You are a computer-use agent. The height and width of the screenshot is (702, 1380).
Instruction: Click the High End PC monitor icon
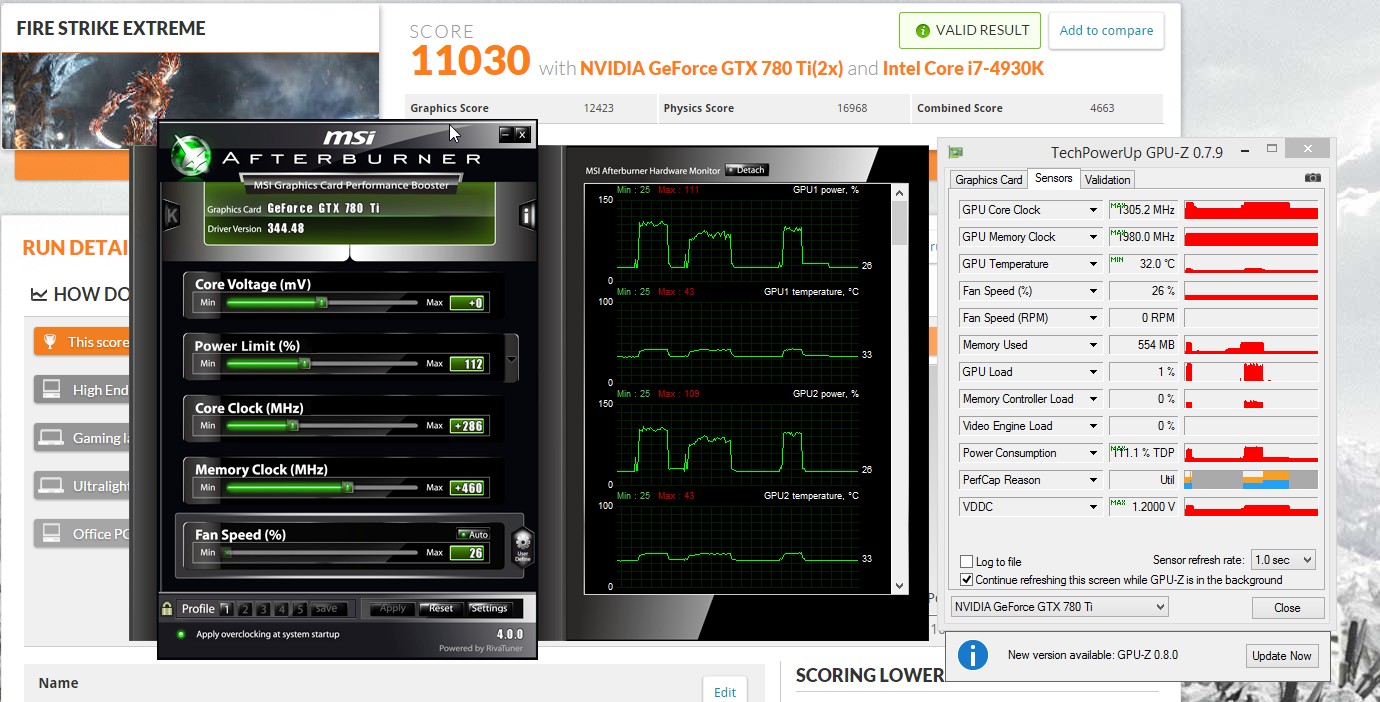(50, 389)
